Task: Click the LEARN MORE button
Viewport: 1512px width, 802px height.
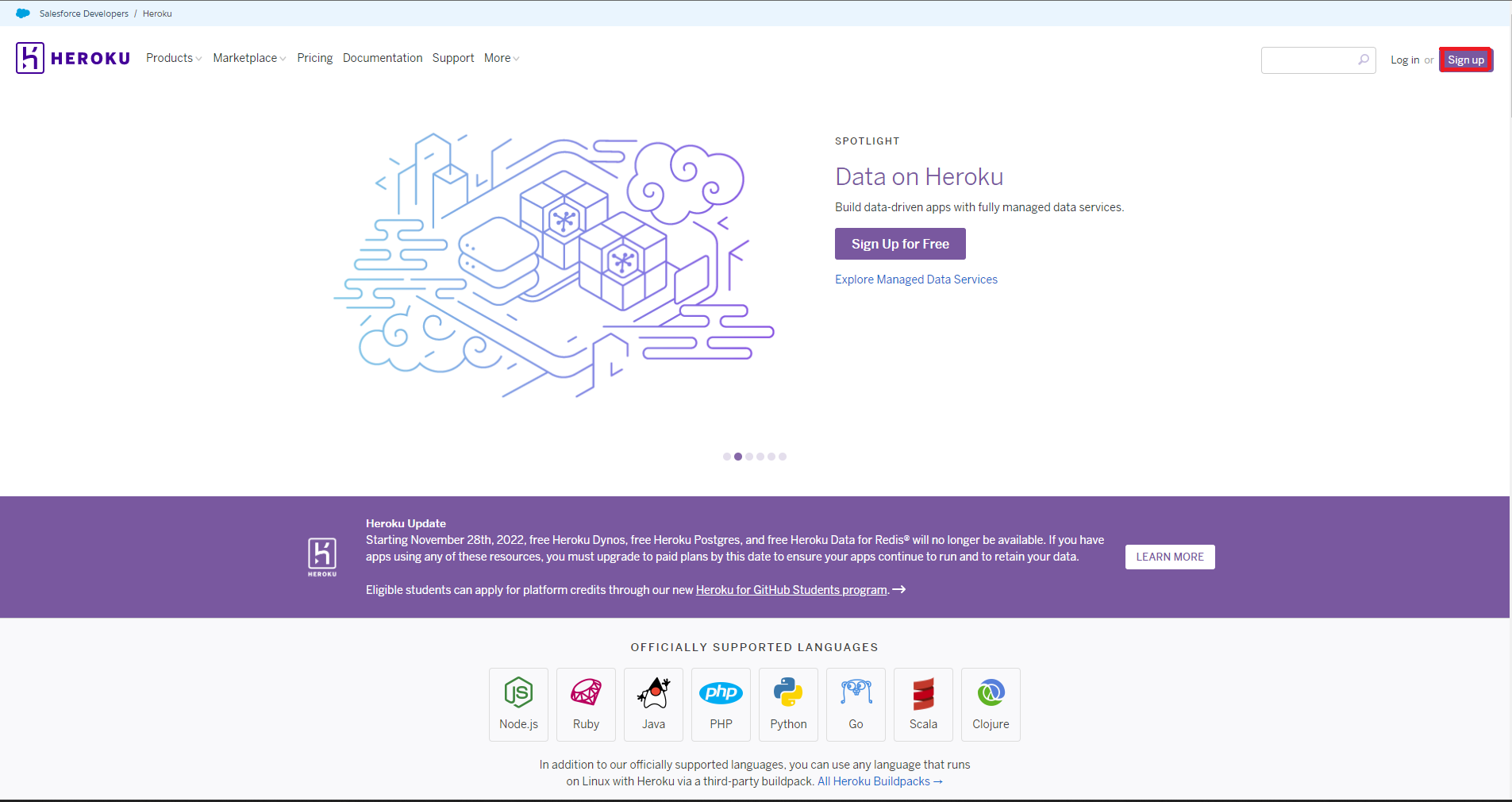Action: 1170,557
